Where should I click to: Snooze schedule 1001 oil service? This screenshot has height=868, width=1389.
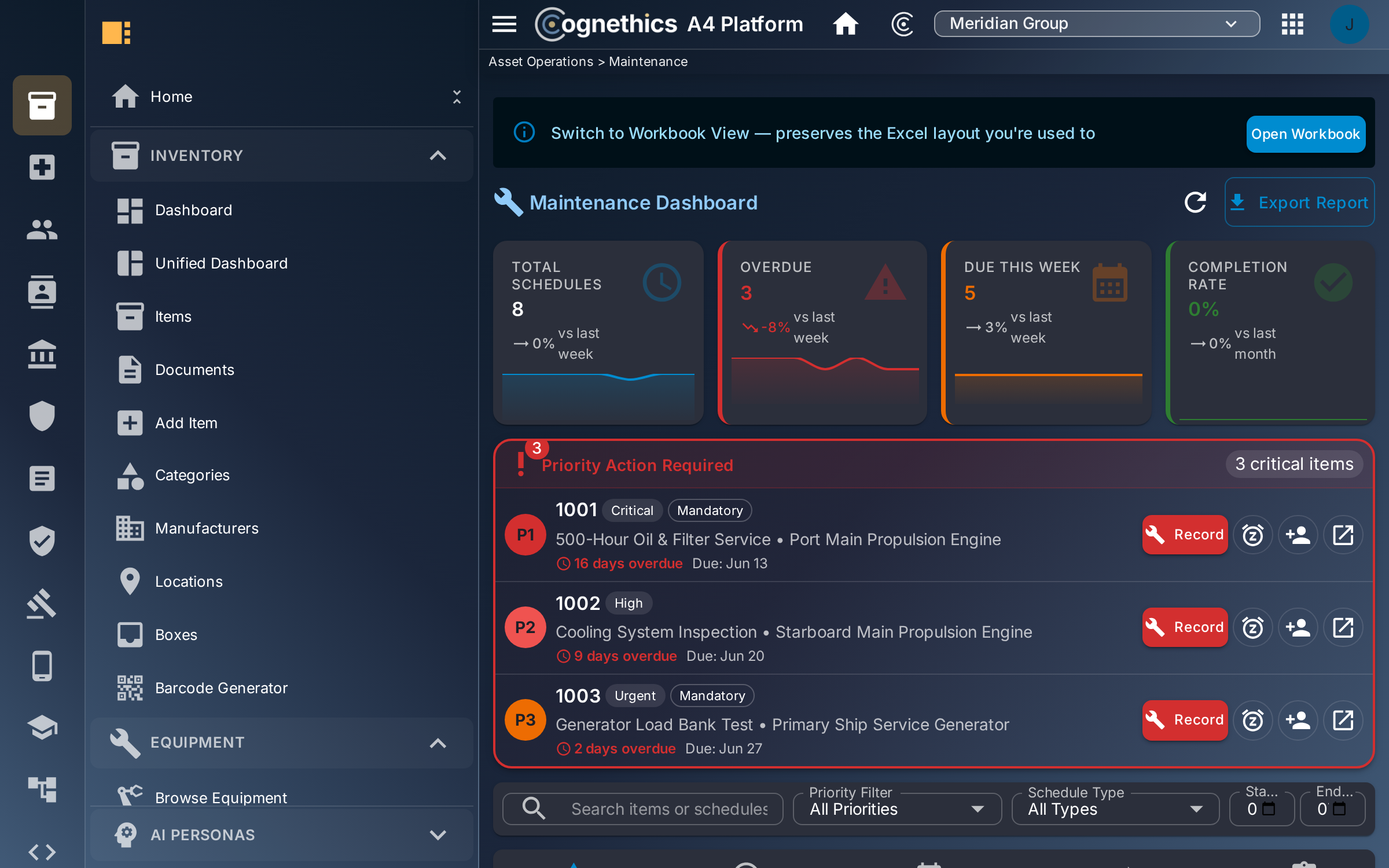click(1253, 535)
